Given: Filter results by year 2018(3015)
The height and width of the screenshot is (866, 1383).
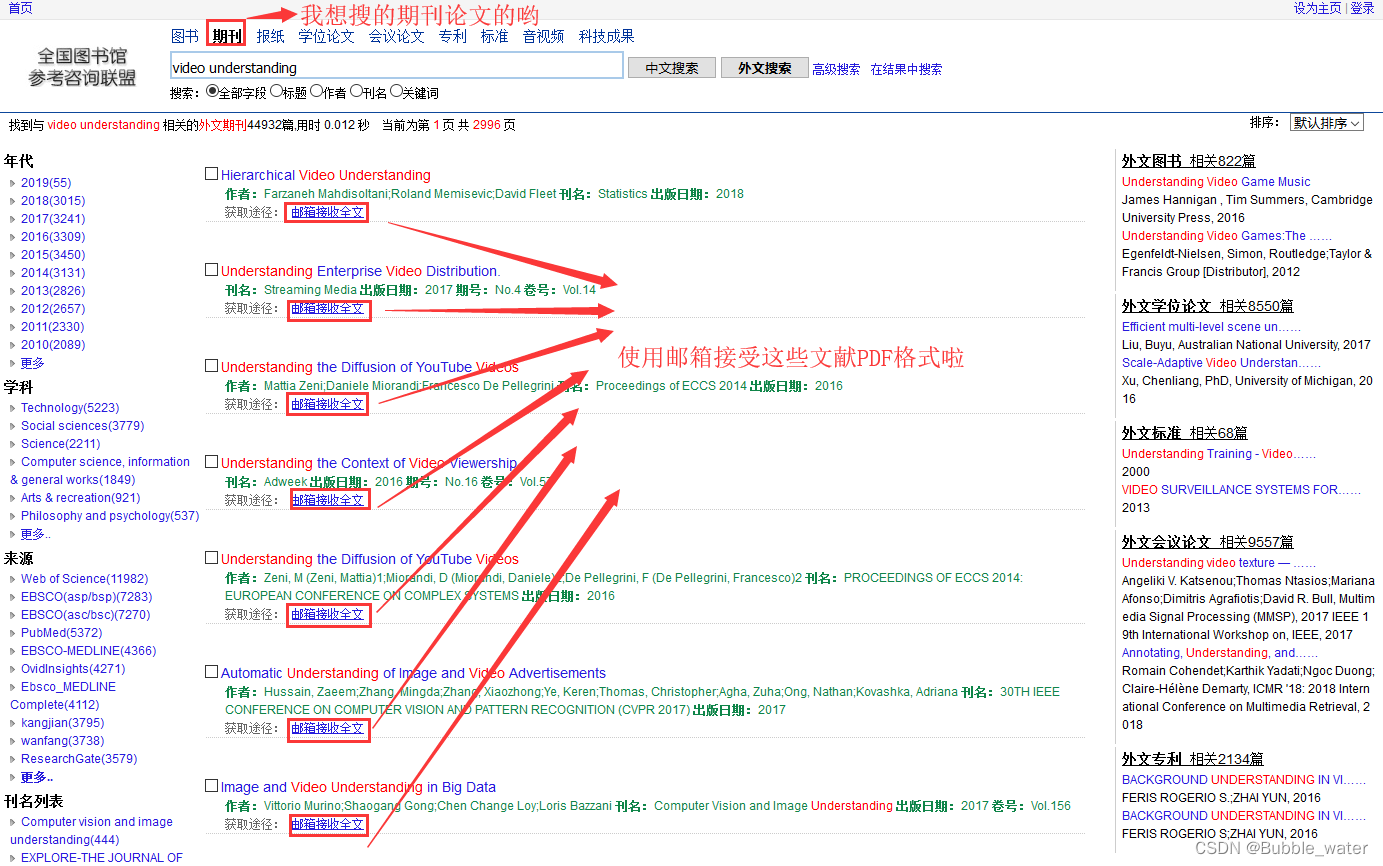Looking at the screenshot, I should click(x=53, y=201).
